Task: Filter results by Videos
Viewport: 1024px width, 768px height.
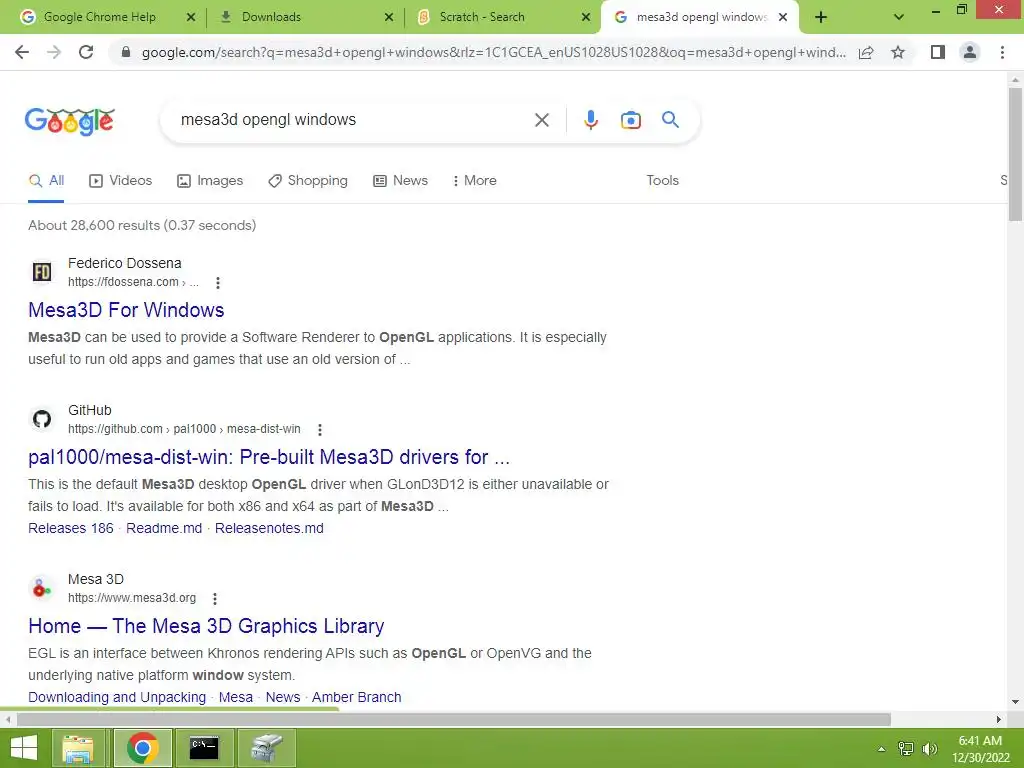Action: [x=120, y=181]
